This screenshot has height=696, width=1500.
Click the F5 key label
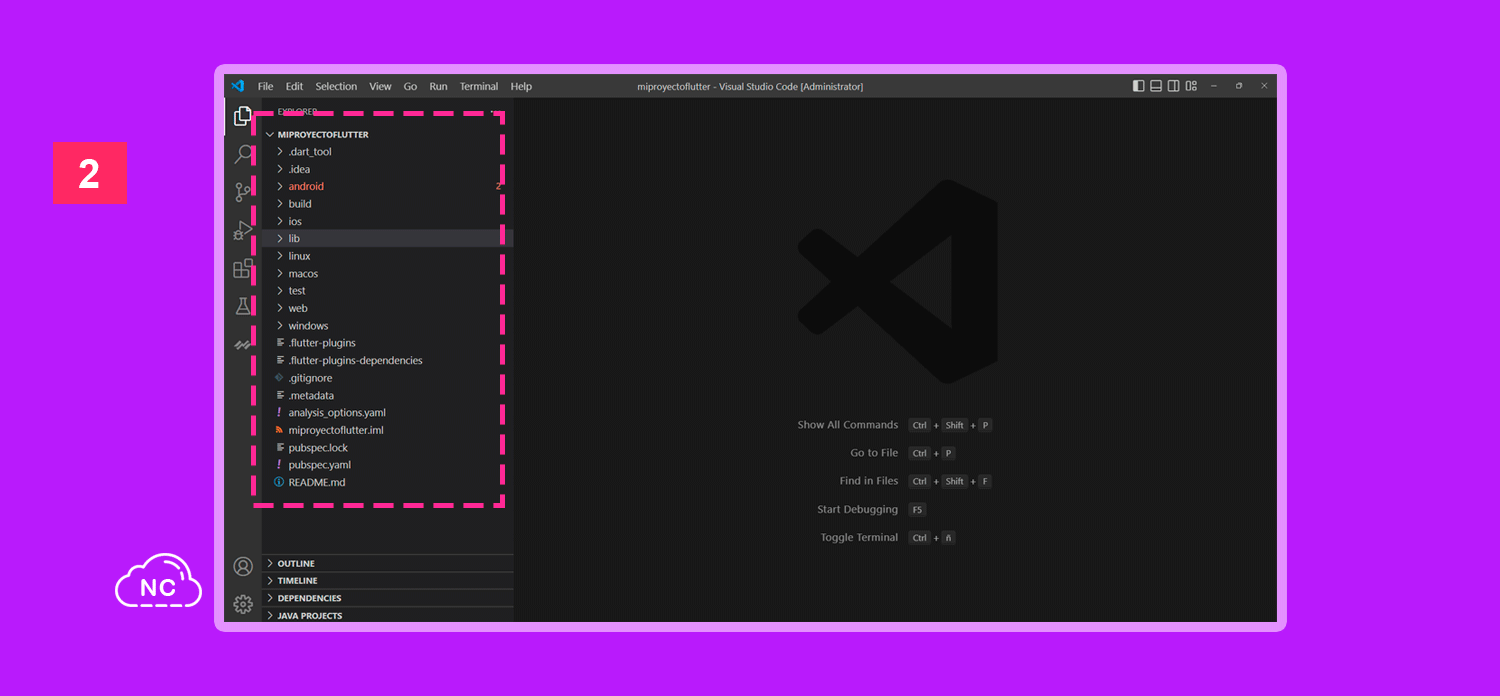pos(917,509)
